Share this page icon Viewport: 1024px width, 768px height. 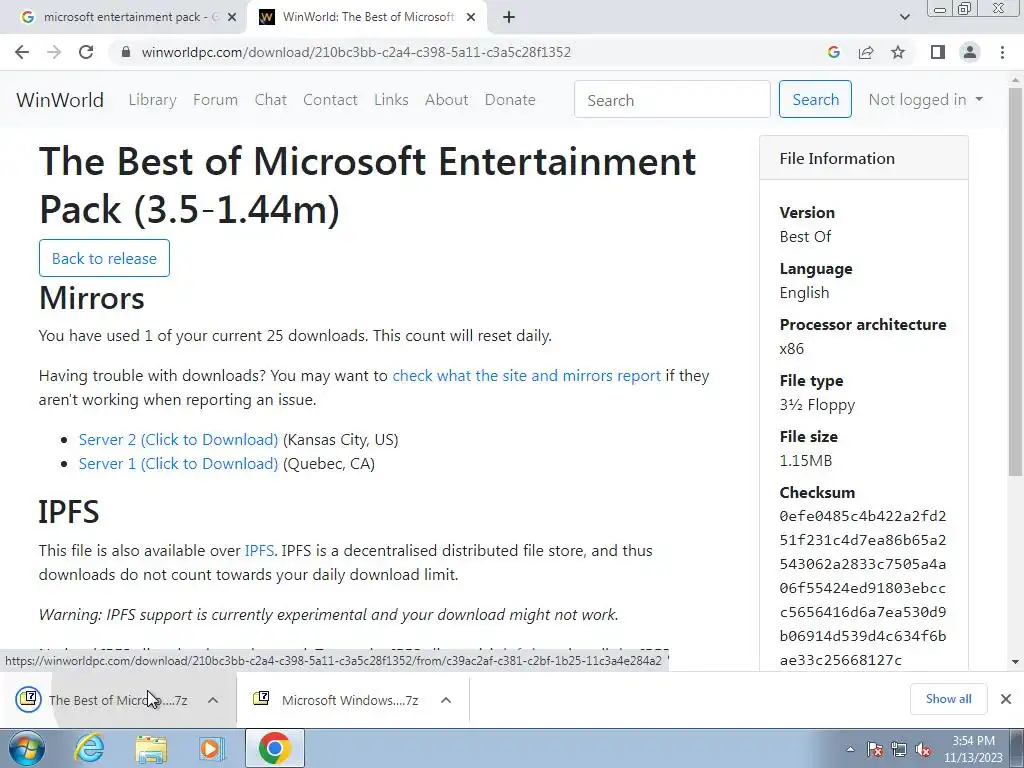coord(866,52)
